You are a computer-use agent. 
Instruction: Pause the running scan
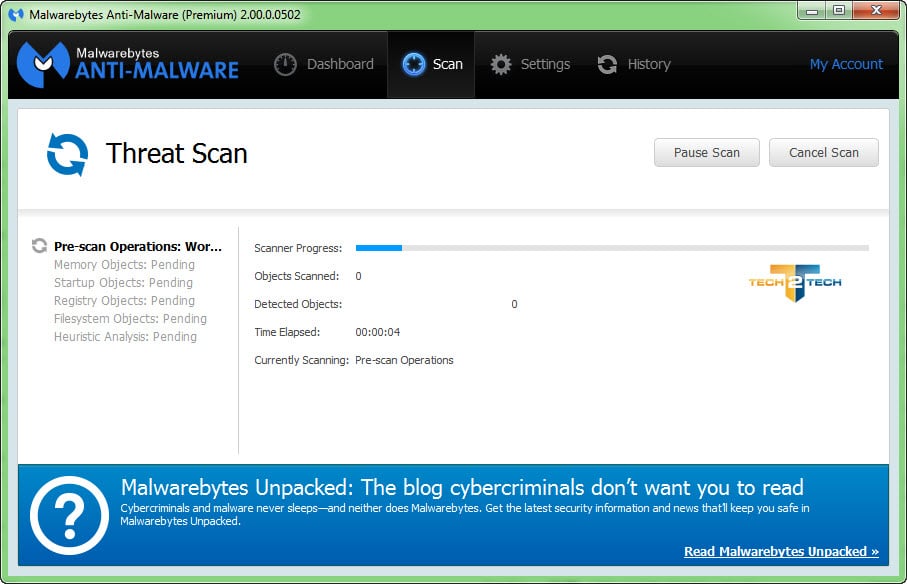coord(706,153)
